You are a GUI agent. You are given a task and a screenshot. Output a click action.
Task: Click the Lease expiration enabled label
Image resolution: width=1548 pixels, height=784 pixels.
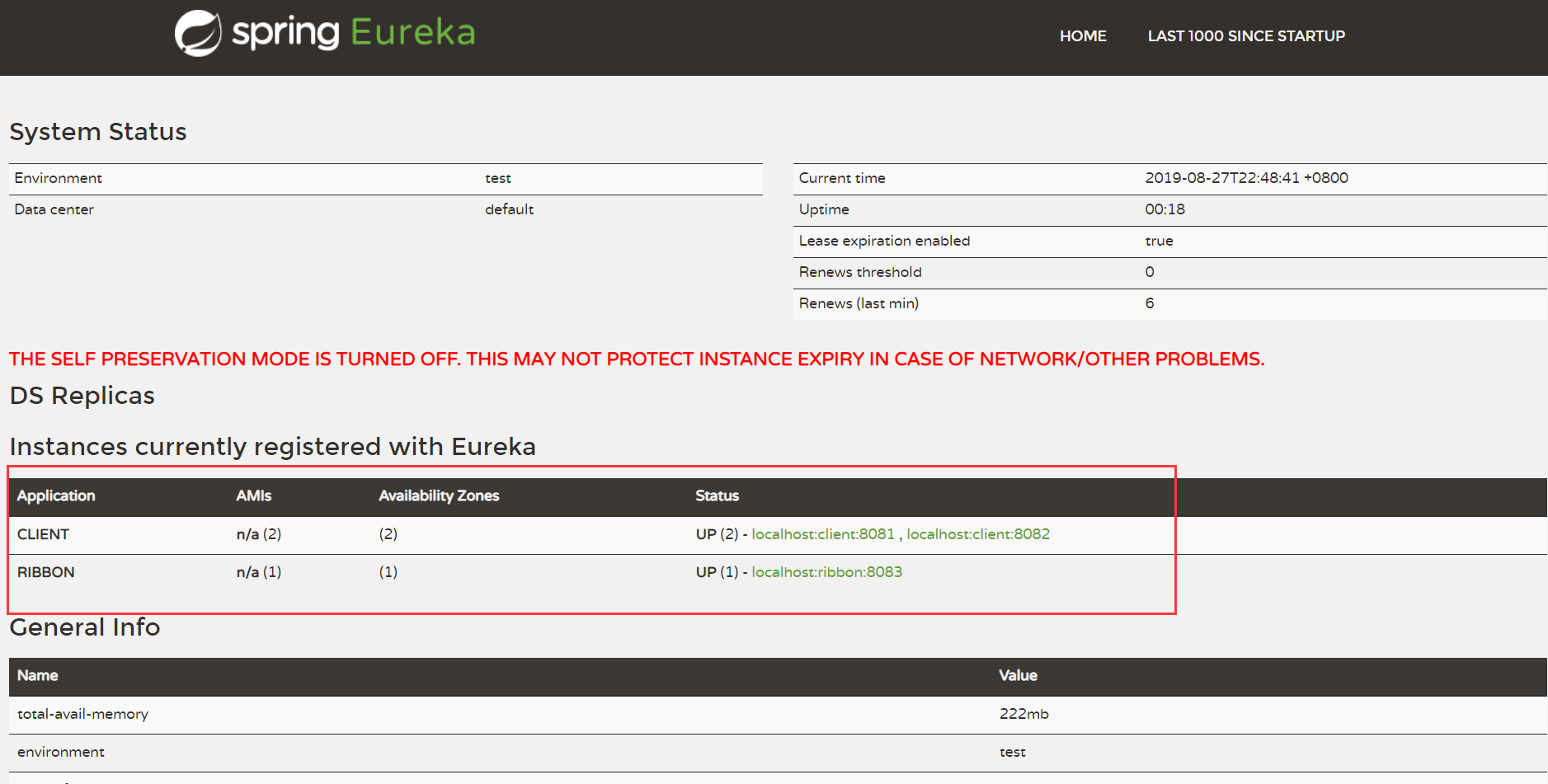(x=883, y=241)
